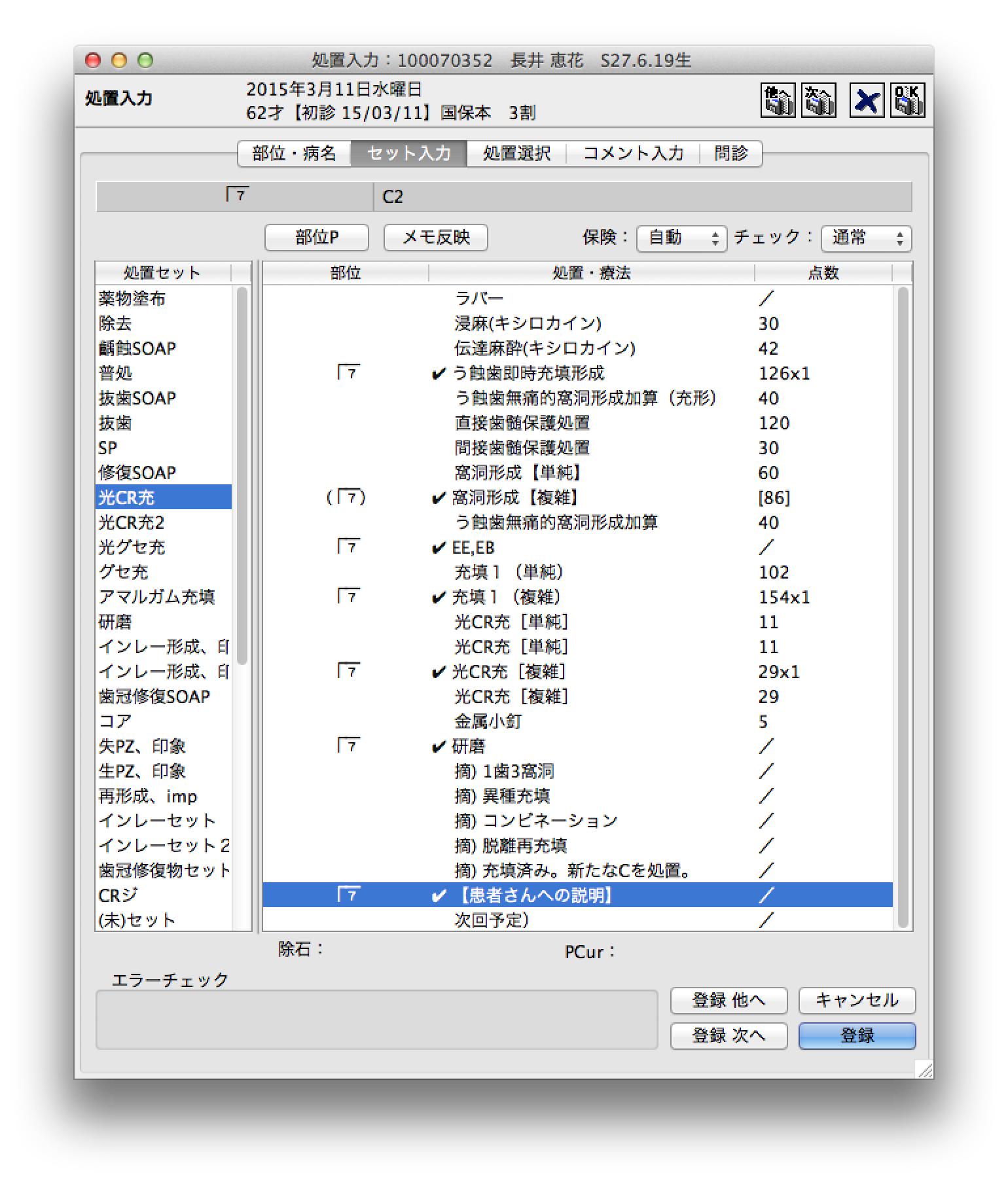Click the 処置・療法 column header
The height and width of the screenshot is (1182, 1008).
[592, 273]
